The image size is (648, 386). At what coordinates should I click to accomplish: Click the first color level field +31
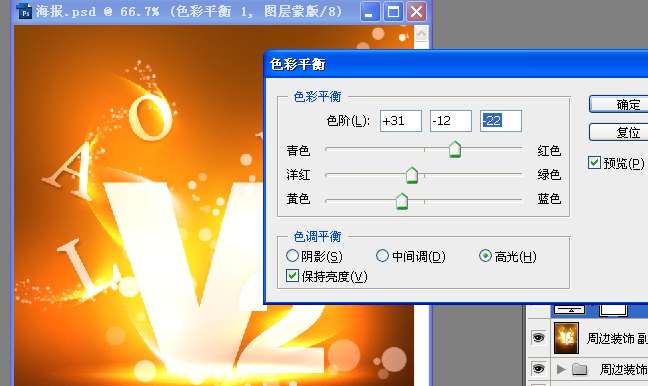pos(401,121)
